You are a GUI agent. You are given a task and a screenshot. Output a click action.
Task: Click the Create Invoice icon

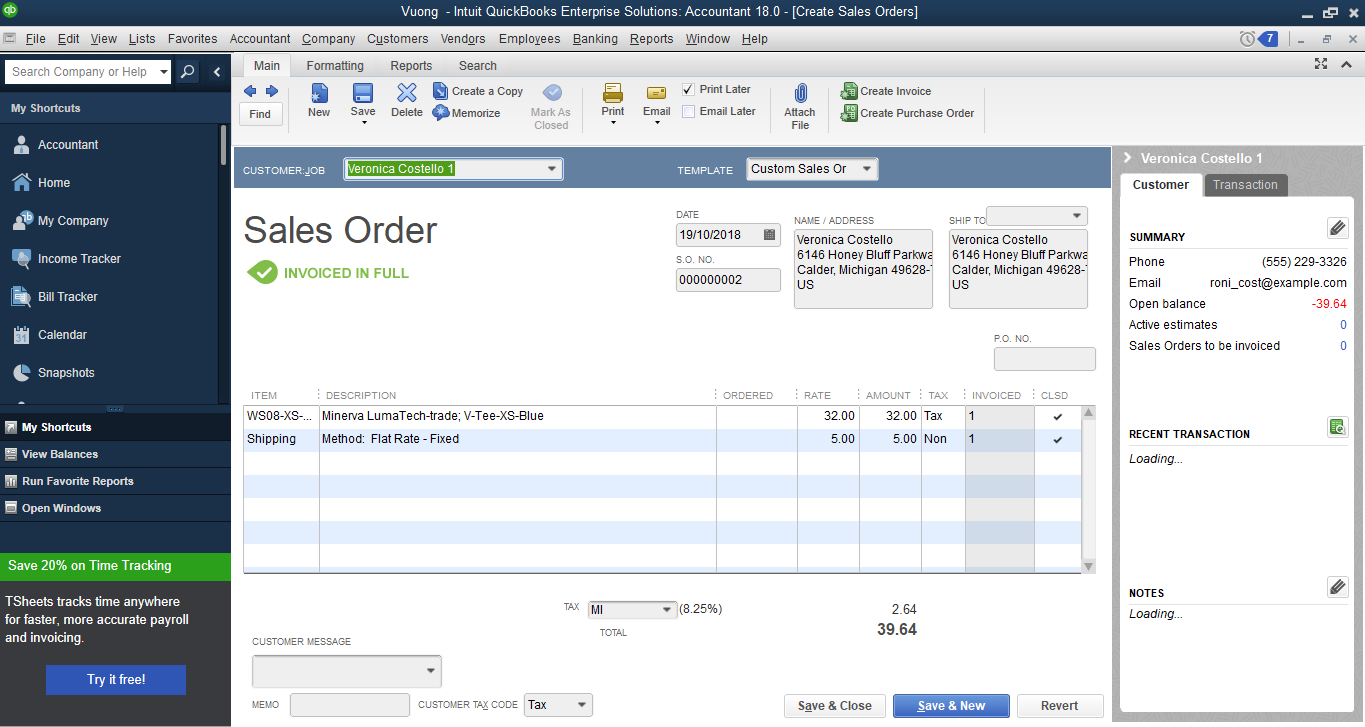click(x=850, y=91)
